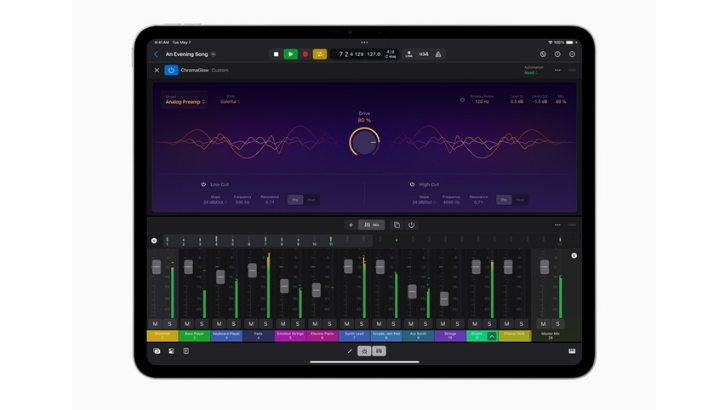Screen dimensions: 728x410
Task: Click the plus icon above the mixer
Action: click(350, 225)
